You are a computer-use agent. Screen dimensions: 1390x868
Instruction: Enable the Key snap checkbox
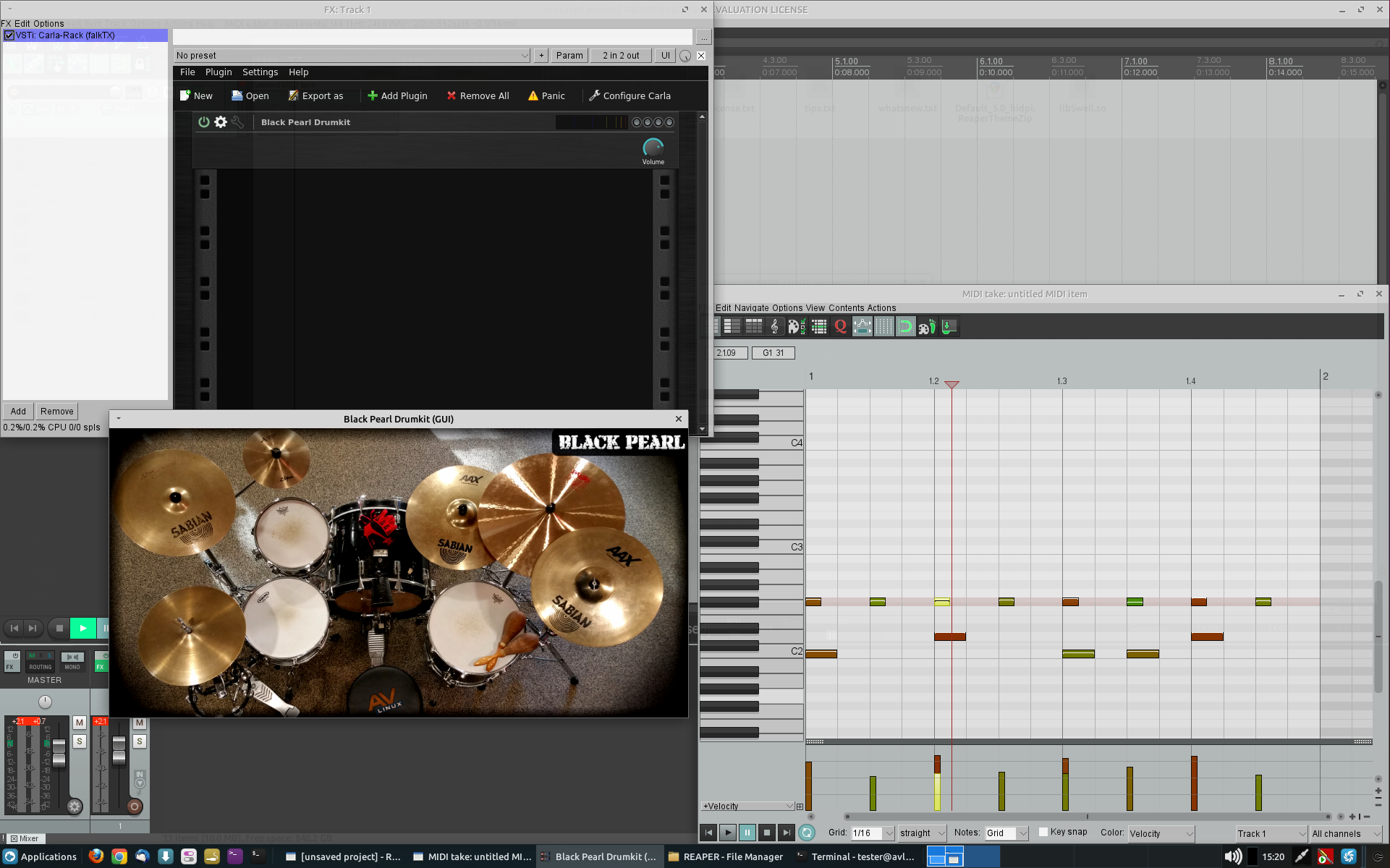[x=1043, y=832]
